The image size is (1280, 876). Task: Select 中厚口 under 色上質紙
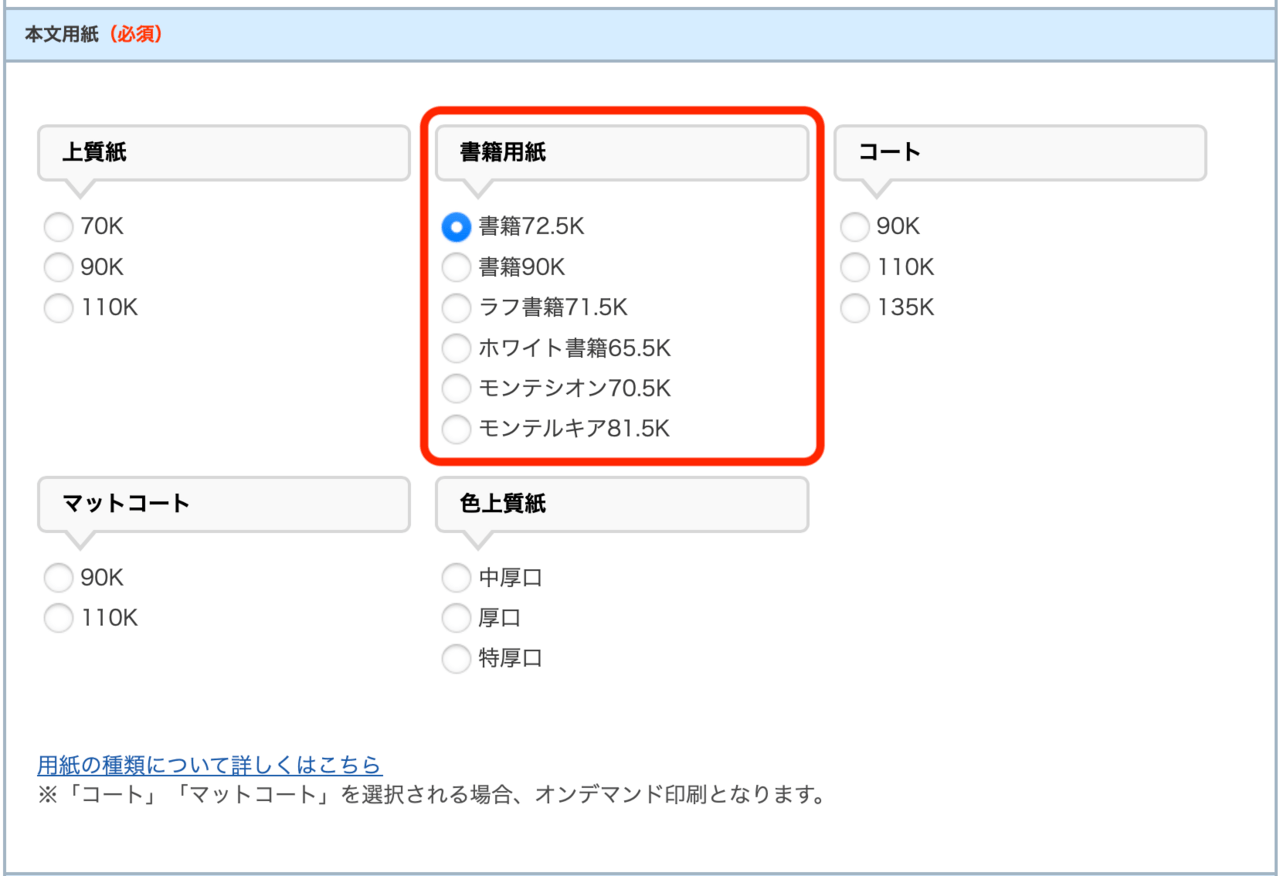click(x=456, y=578)
